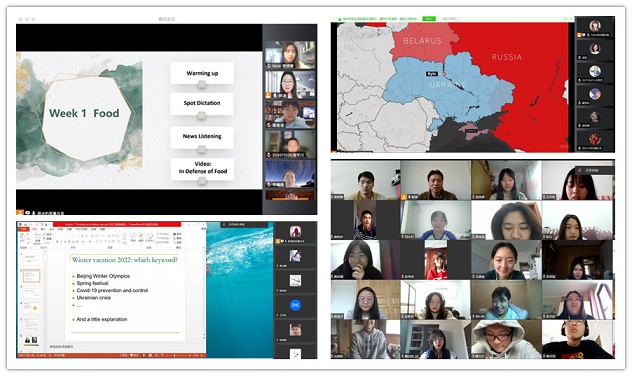Screen dimensions: 632x376
Task: Click the blue circular avatar in participant list
Action: click(x=295, y=305)
